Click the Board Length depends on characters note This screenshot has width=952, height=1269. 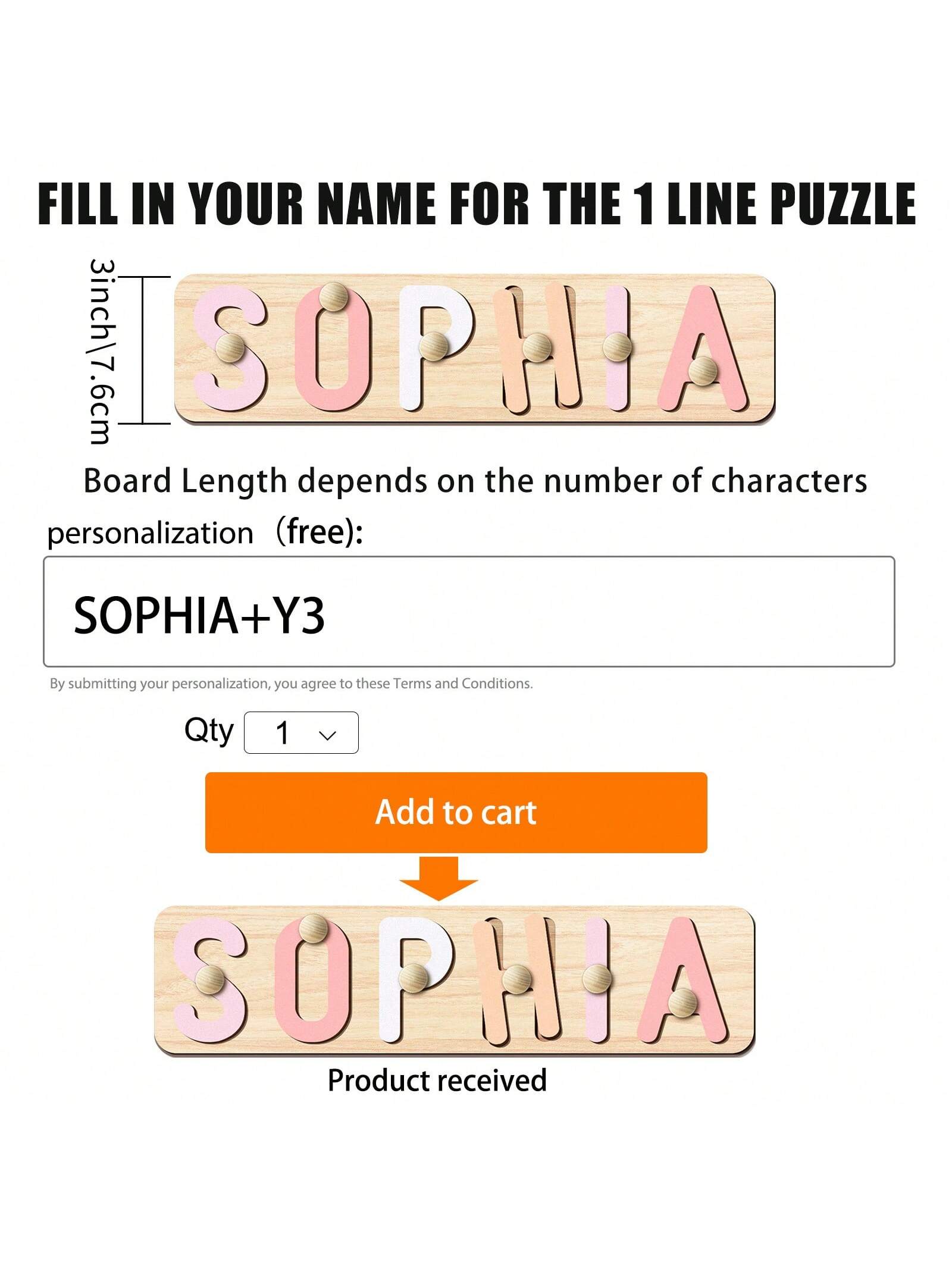475,481
